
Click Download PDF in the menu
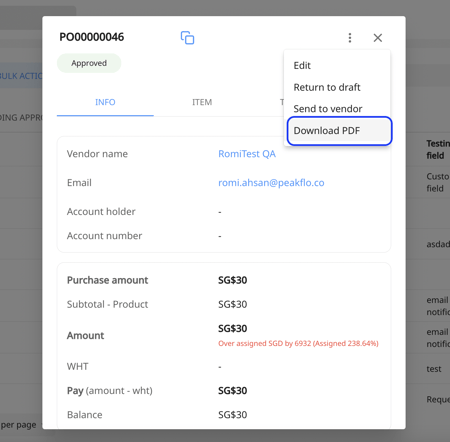click(x=339, y=131)
